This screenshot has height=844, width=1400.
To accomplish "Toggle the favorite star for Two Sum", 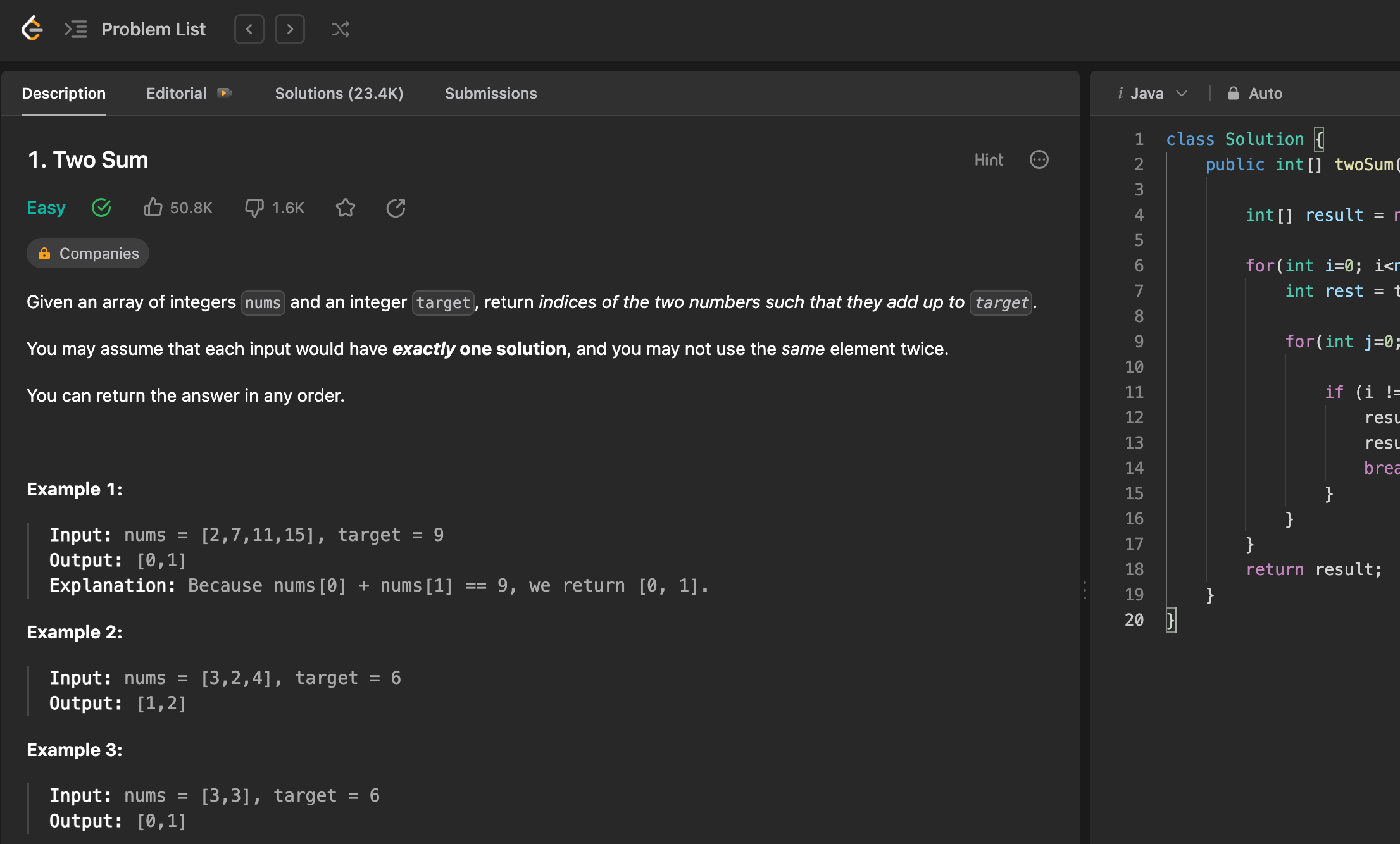I will [x=346, y=208].
